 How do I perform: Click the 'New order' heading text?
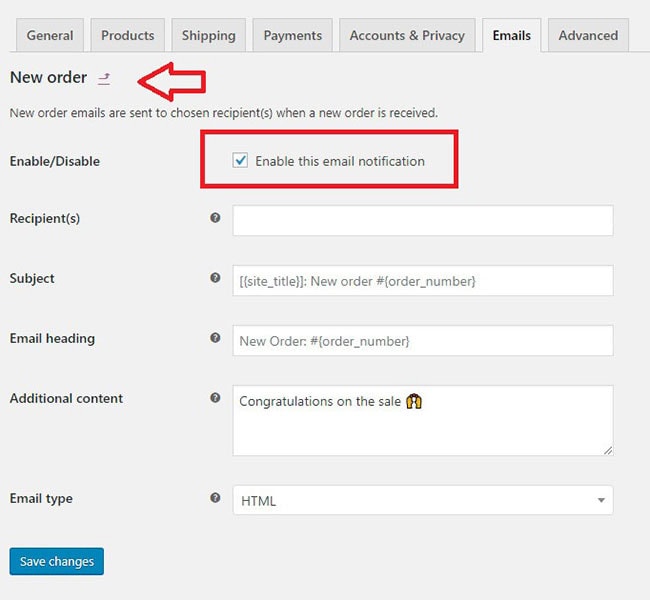tap(49, 78)
